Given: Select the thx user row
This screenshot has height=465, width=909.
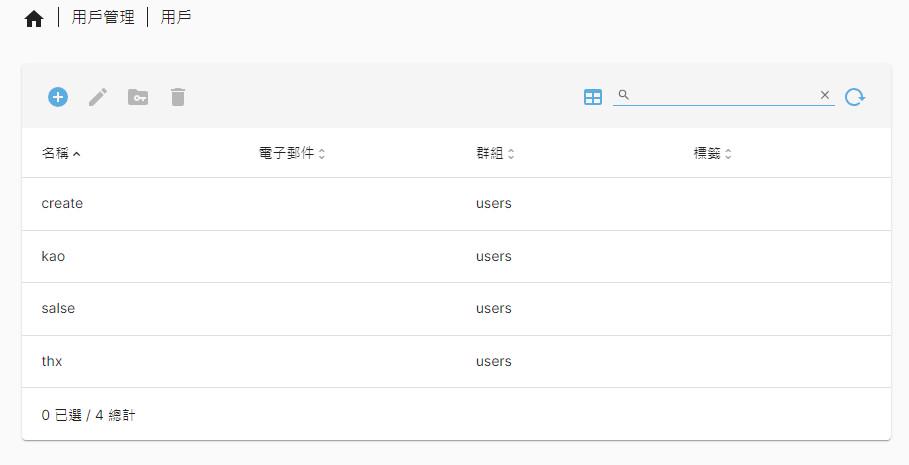Looking at the screenshot, I should (456, 362).
